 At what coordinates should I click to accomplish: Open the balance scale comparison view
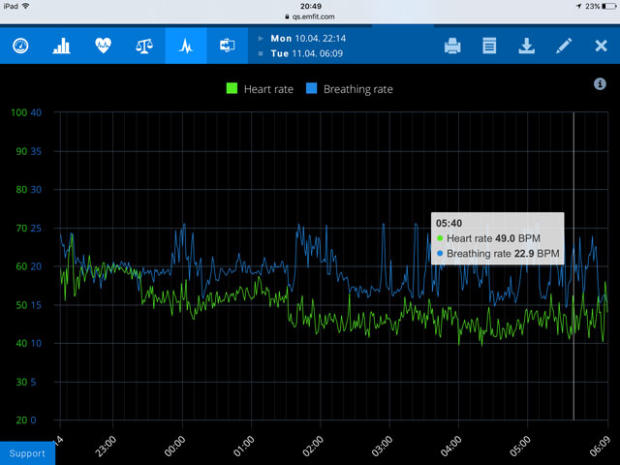point(145,46)
